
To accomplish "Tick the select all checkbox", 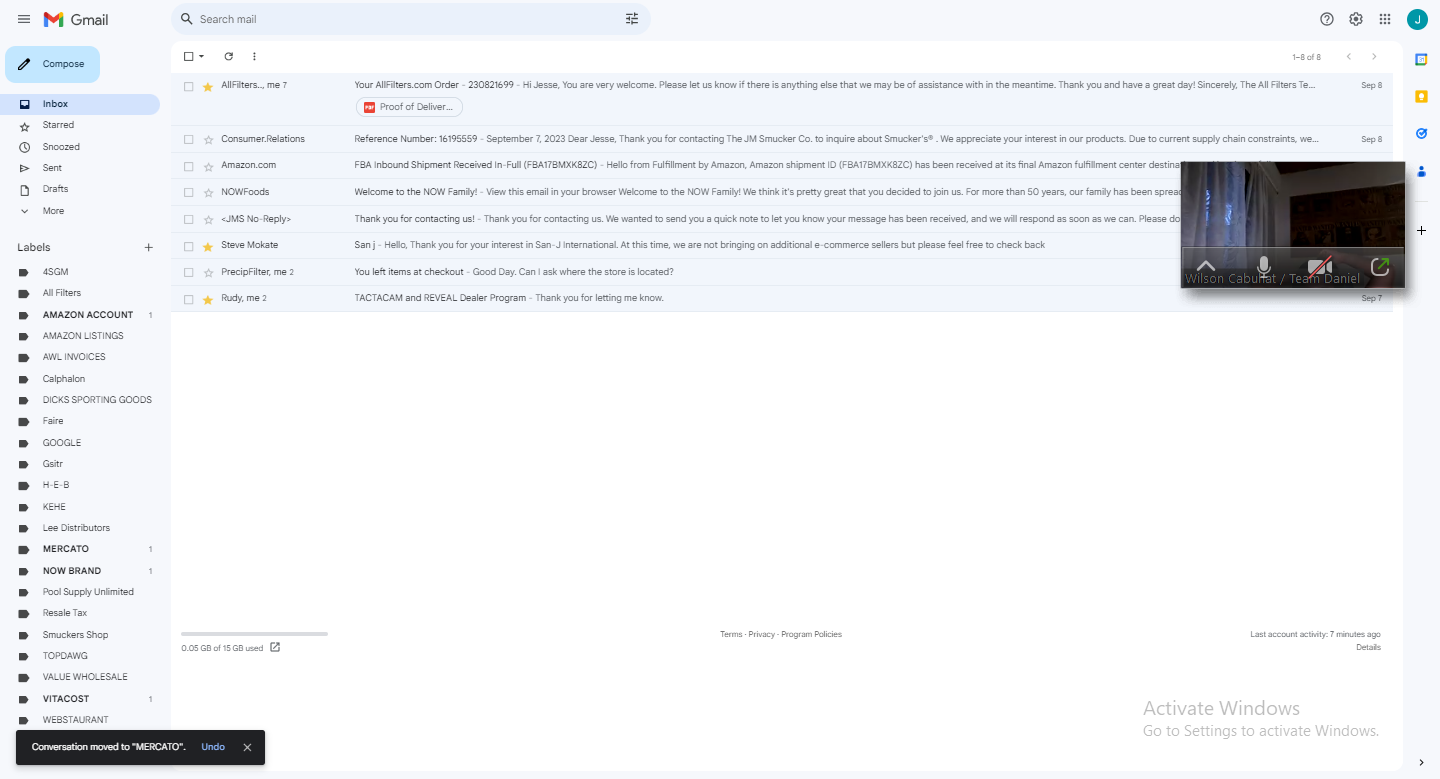I will coord(188,57).
